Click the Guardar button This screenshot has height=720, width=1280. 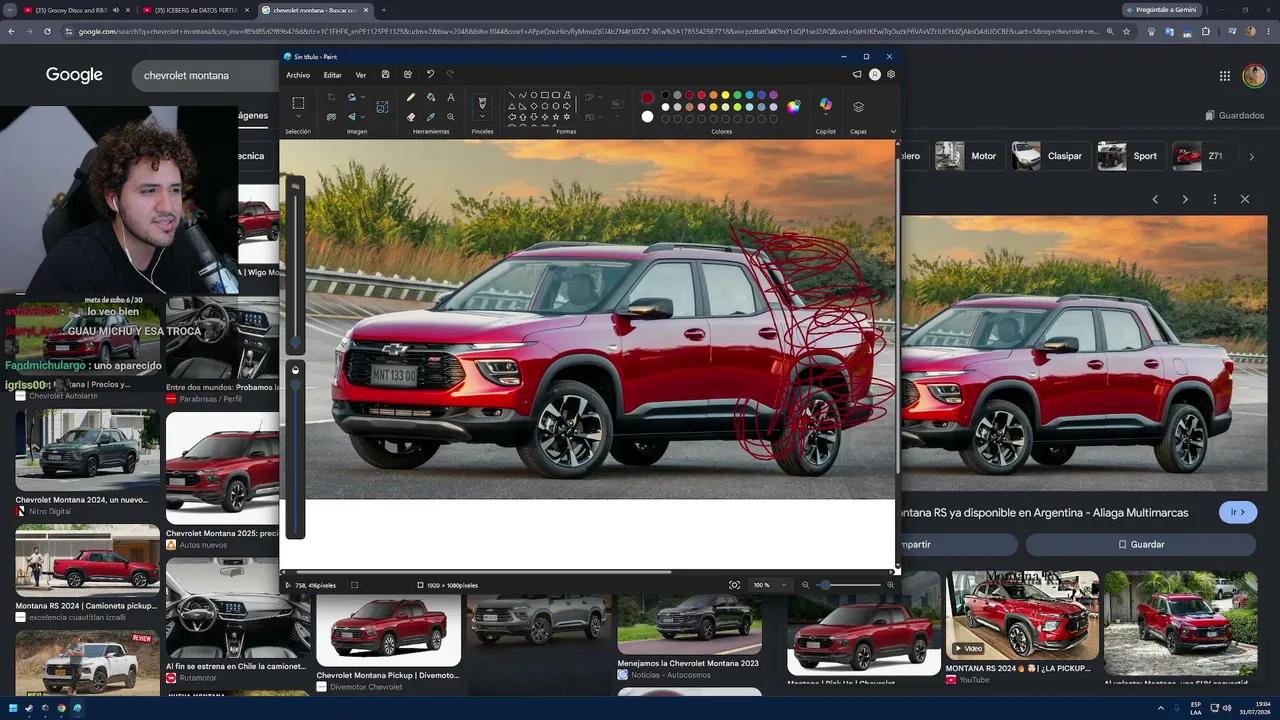coord(1140,544)
